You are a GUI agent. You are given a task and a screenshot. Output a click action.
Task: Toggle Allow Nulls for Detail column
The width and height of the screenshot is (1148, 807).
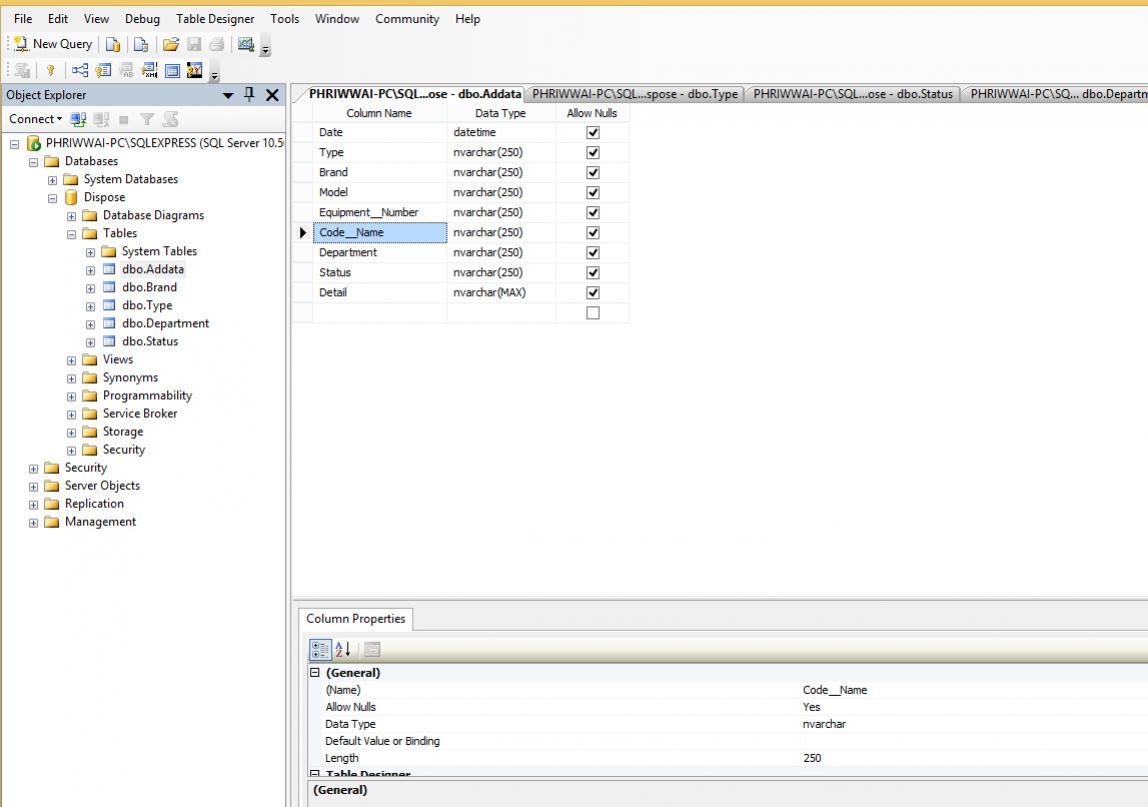coord(592,292)
